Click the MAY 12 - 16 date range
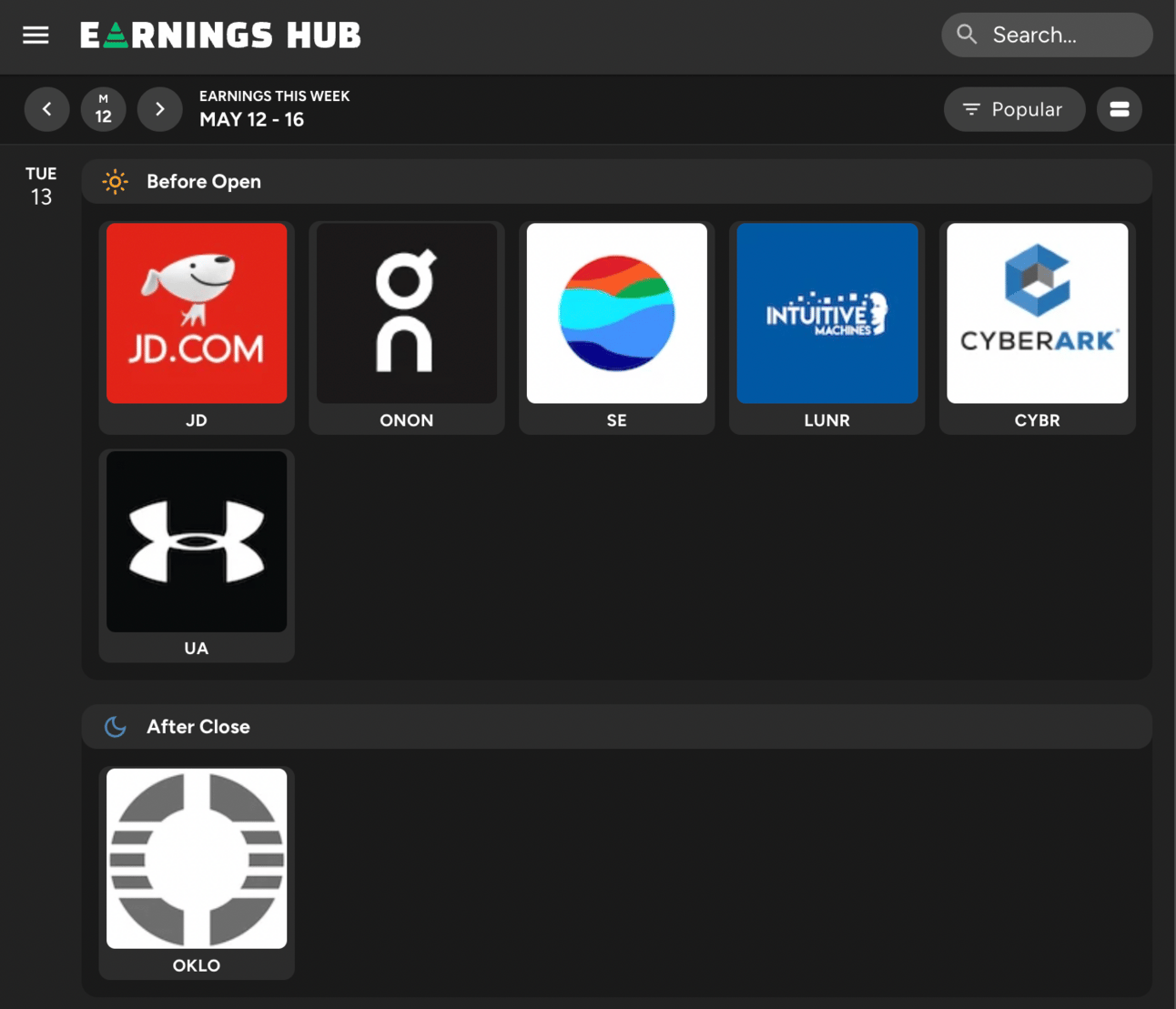The image size is (1176, 1009). coord(252,120)
